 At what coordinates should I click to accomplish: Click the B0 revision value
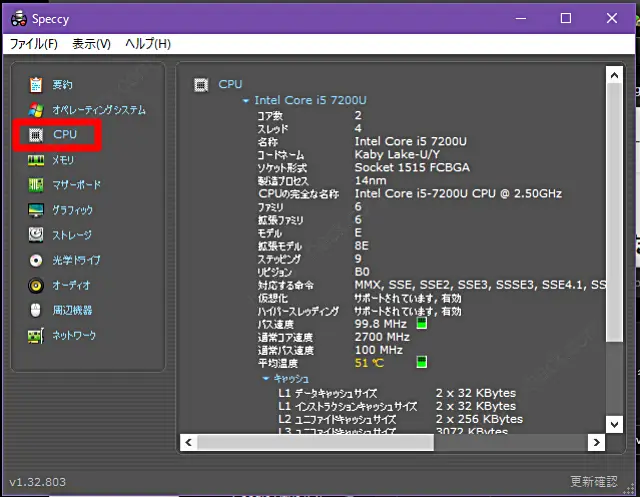click(x=362, y=272)
